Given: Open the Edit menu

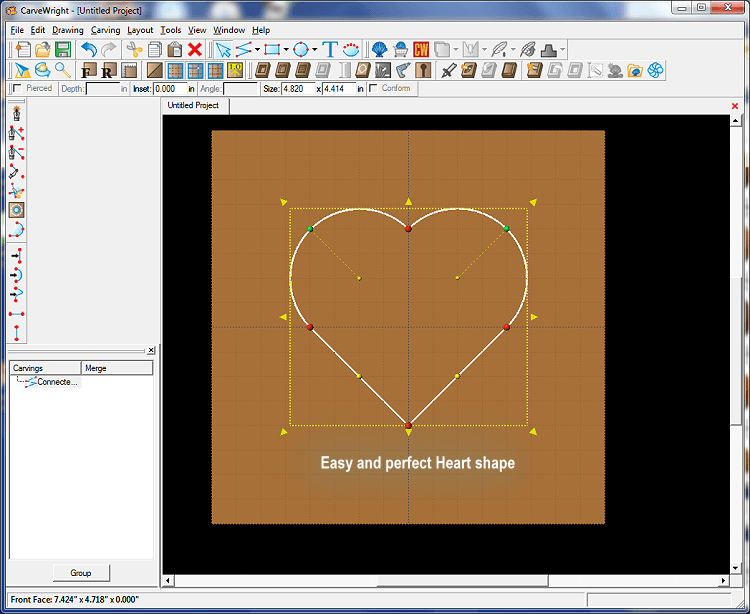Looking at the screenshot, I should click(x=37, y=30).
